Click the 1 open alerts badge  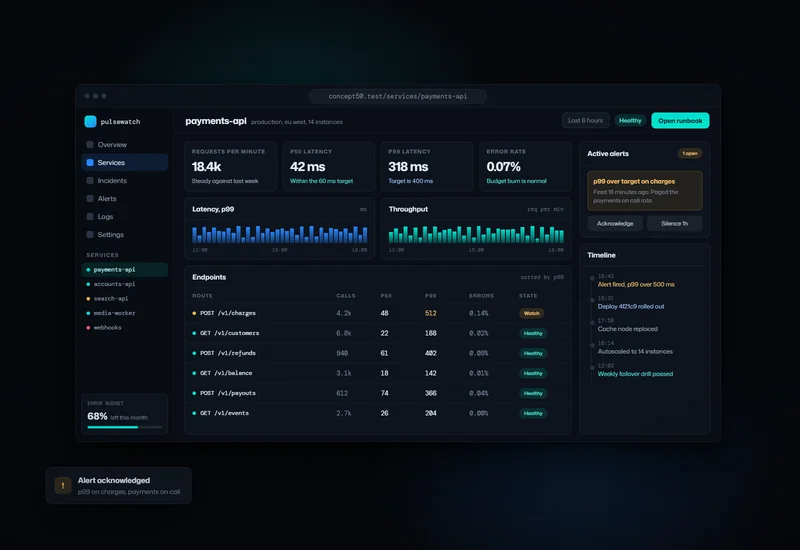pyautogui.click(x=690, y=154)
